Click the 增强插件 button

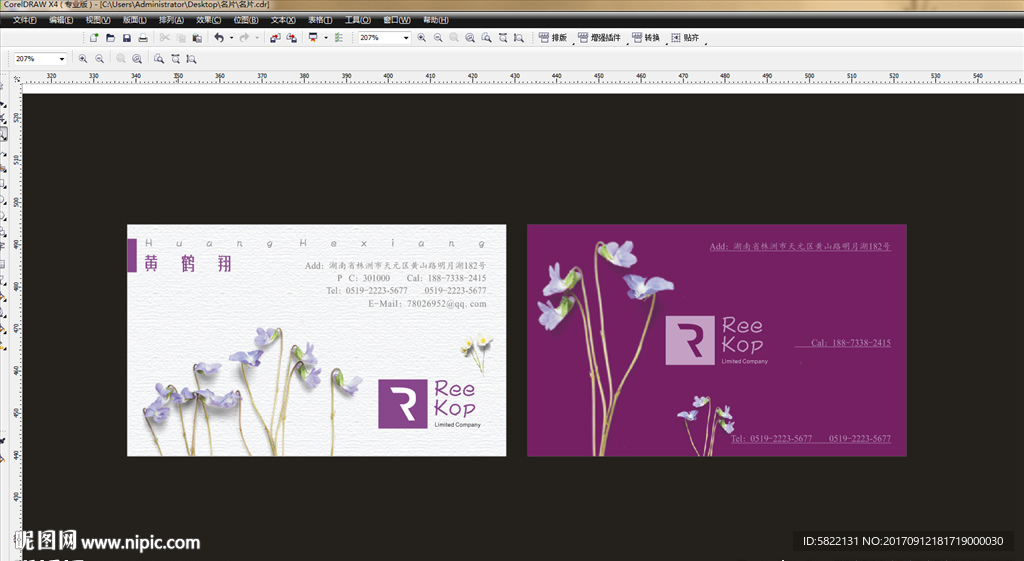point(599,38)
